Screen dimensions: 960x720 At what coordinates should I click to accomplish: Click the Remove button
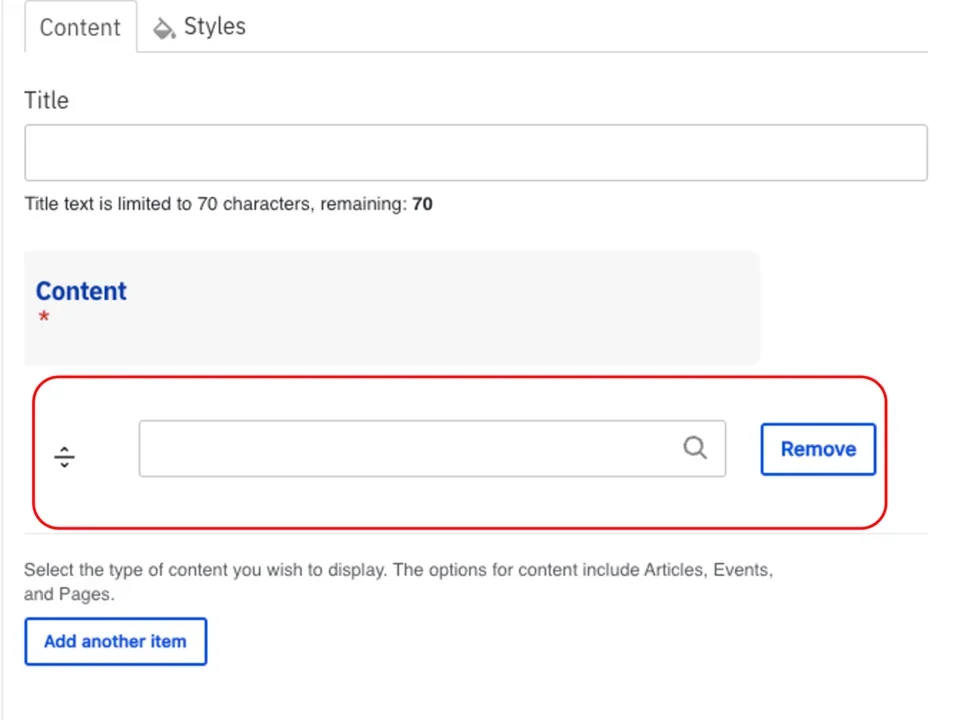click(x=818, y=448)
